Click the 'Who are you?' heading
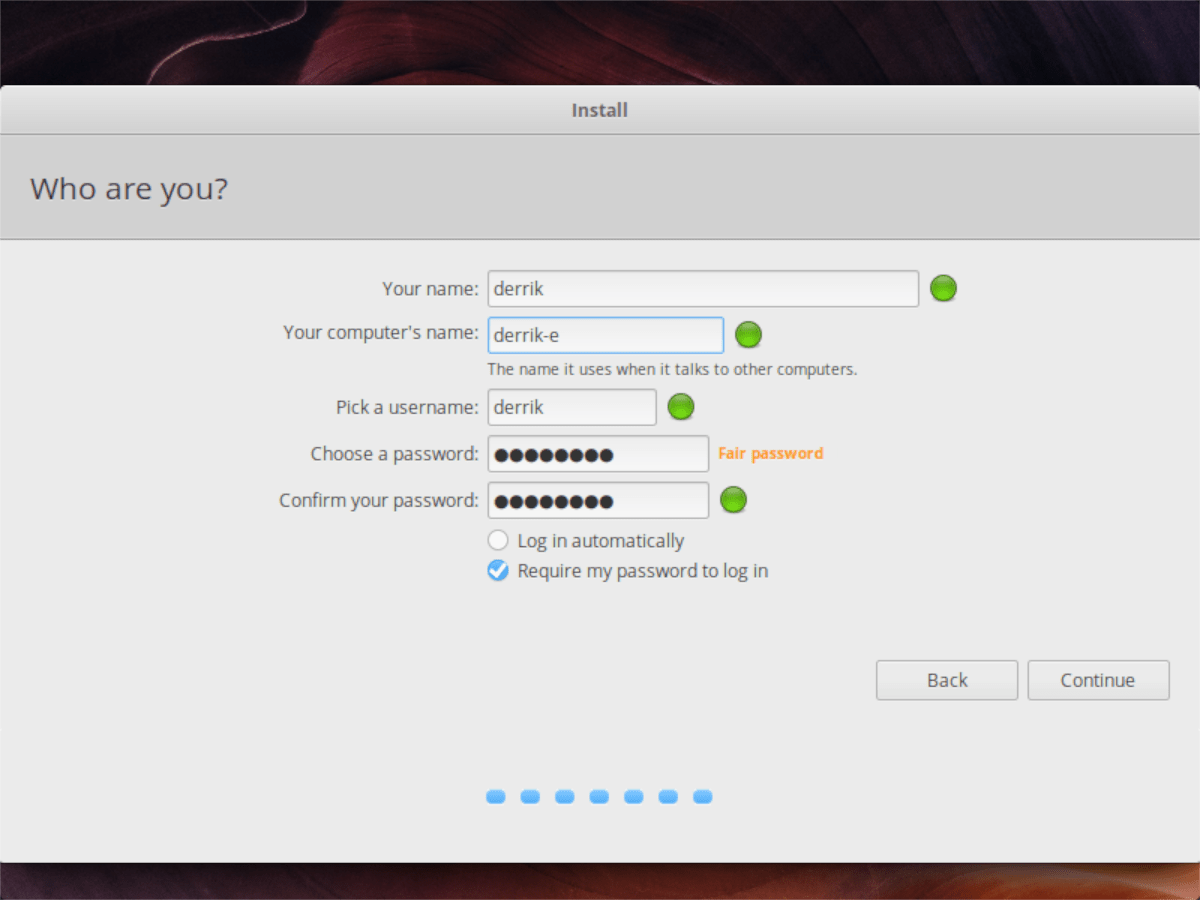Screen dimensions: 1200x900 (x=129, y=188)
